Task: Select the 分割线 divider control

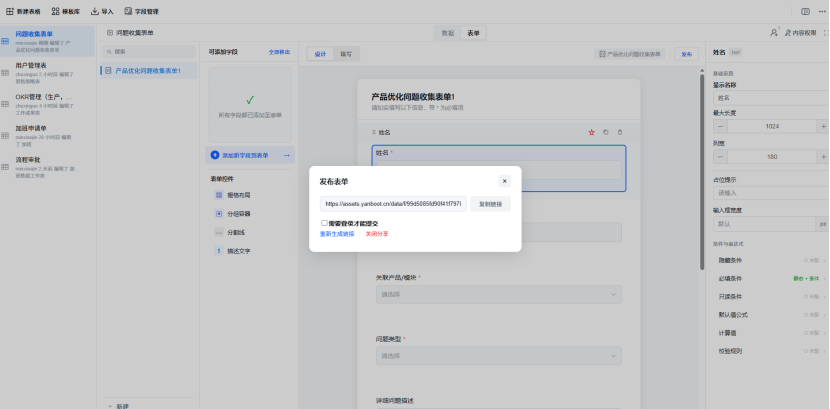Action: tap(231, 232)
